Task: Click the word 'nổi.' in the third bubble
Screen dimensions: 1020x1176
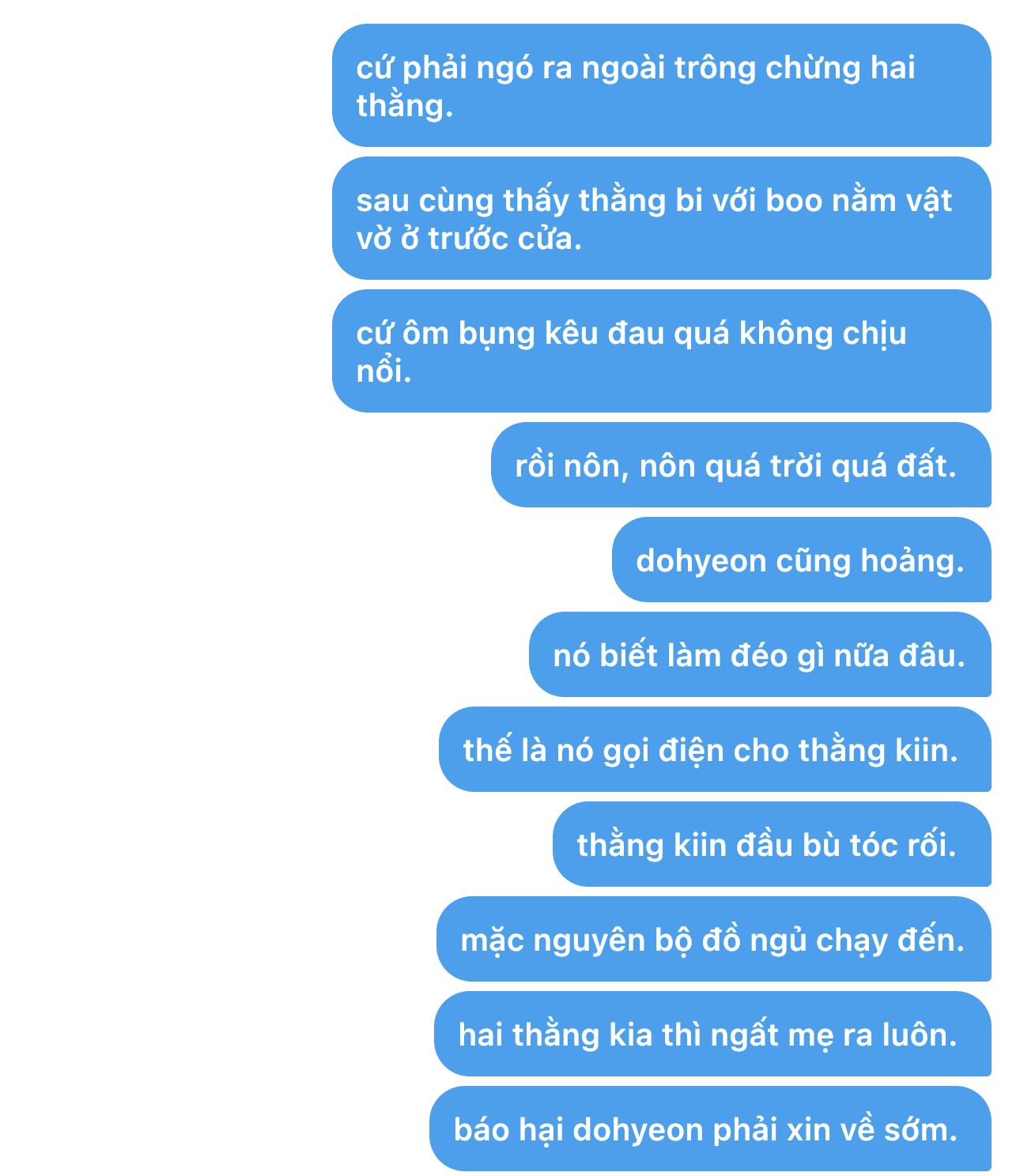Action: click(384, 371)
